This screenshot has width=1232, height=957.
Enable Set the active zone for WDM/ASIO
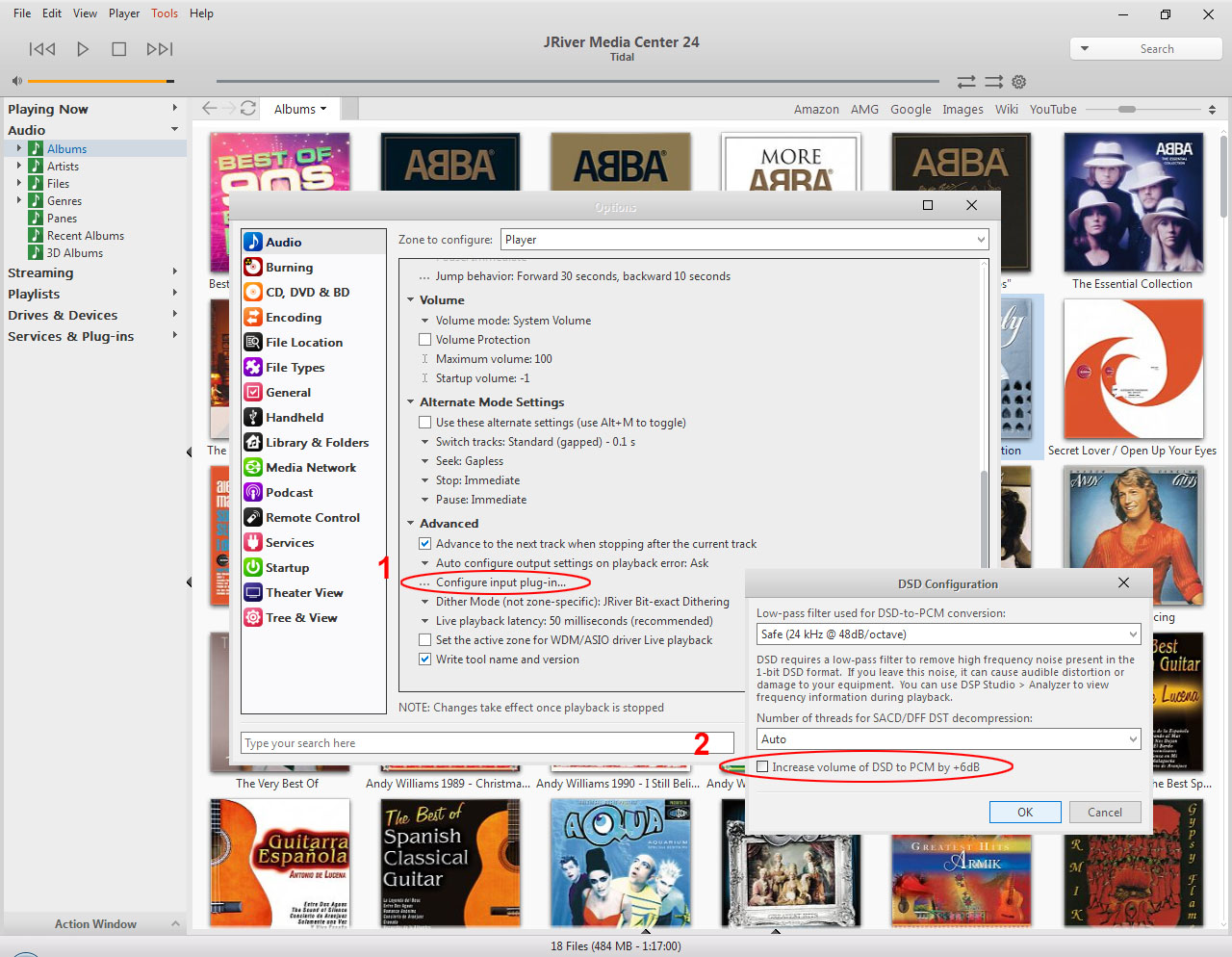pos(424,639)
